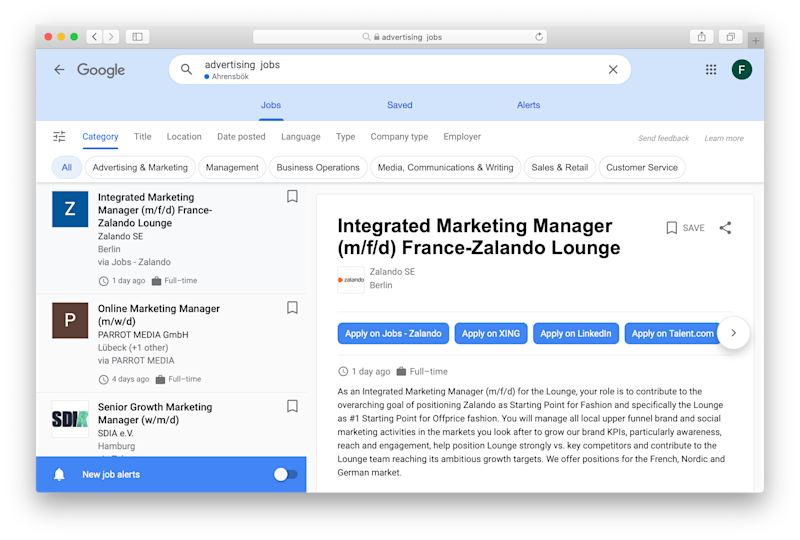Open the Employer filter
Screen dimensions: 800x540
click(462, 137)
